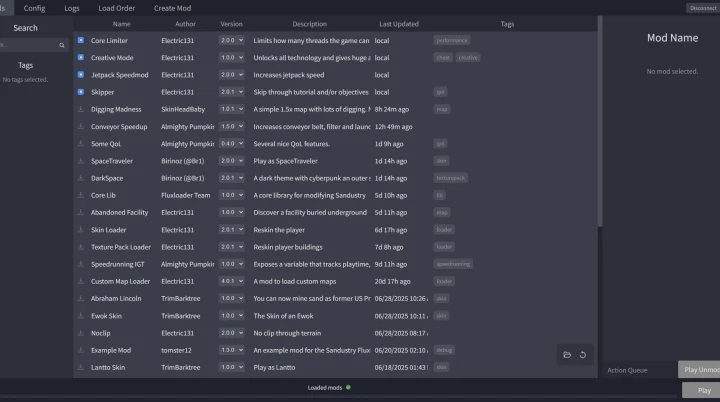Open Creative Mode version dropdown

[231, 57]
